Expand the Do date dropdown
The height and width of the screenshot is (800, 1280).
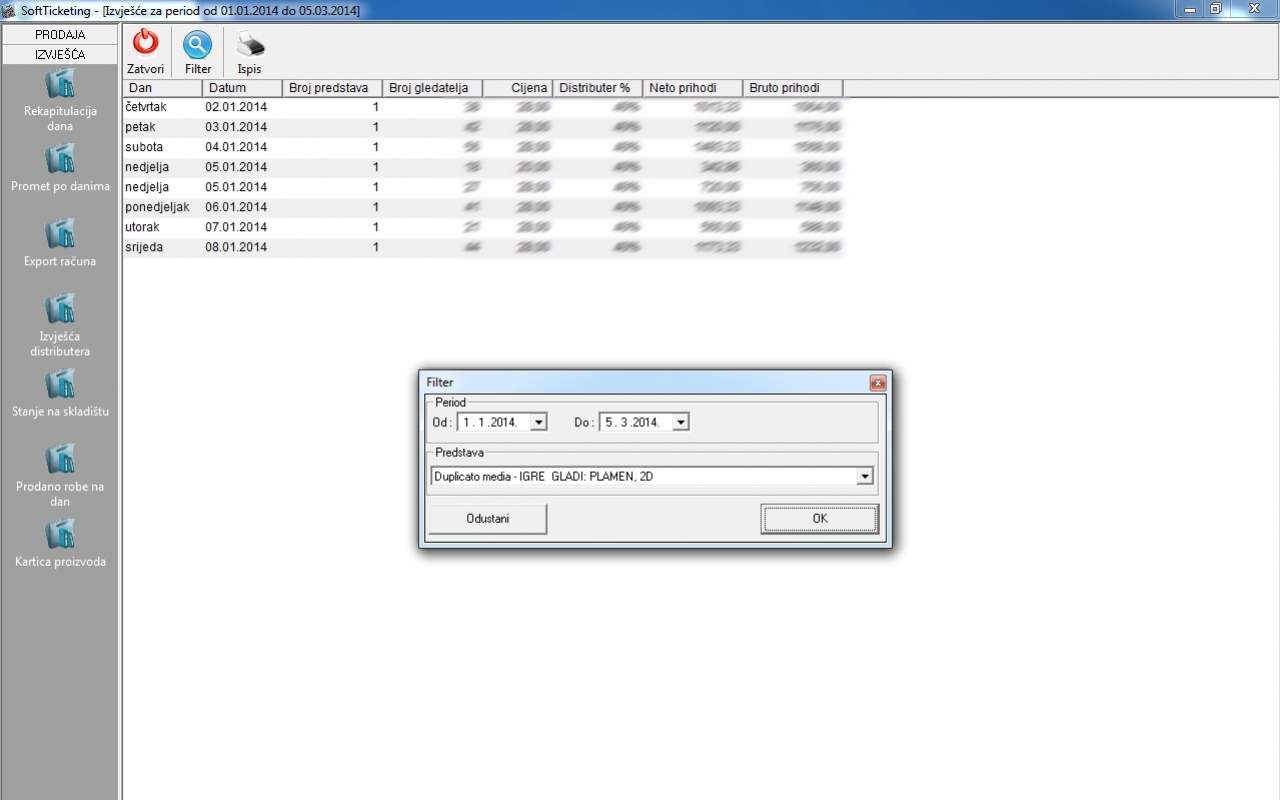(681, 423)
